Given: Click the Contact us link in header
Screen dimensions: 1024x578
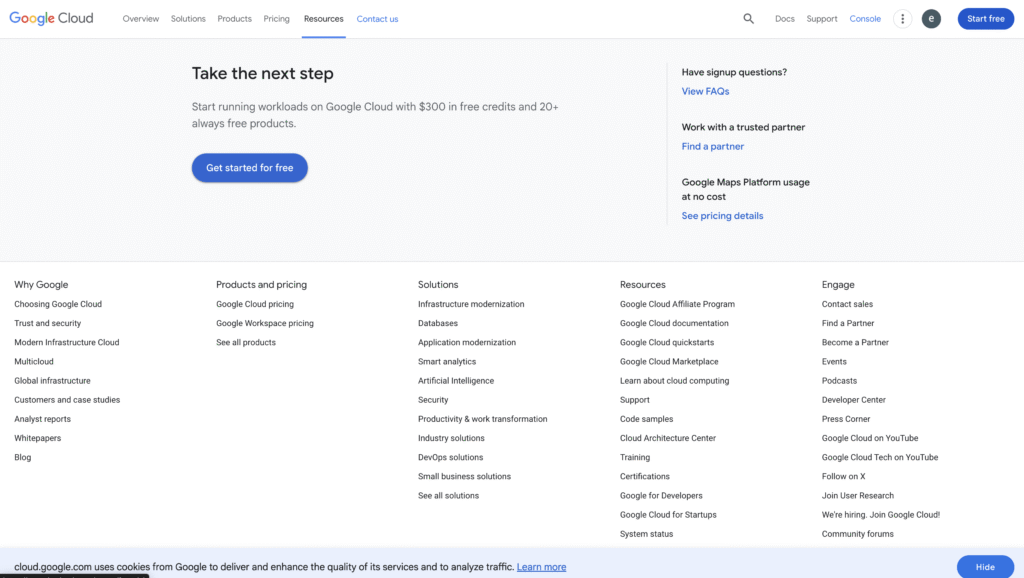Looking at the screenshot, I should pyautogui.click(x=377, y=19).
